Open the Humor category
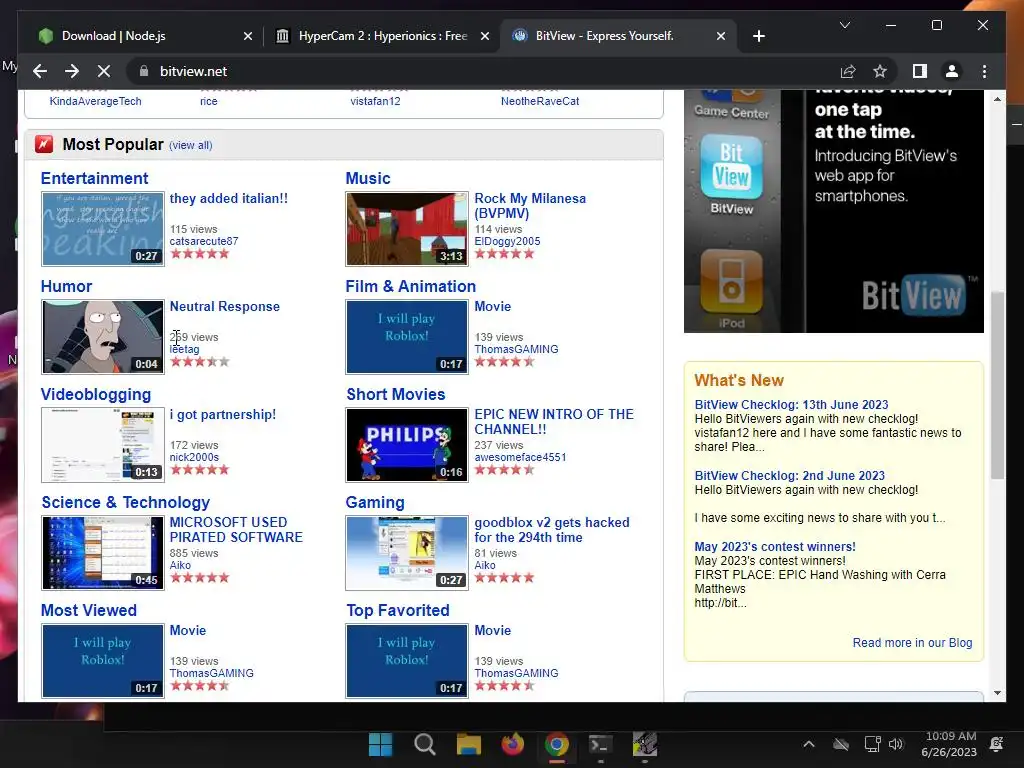This screenshot has height=768, width=1024. pyautogui.click(x=66, y=286)
